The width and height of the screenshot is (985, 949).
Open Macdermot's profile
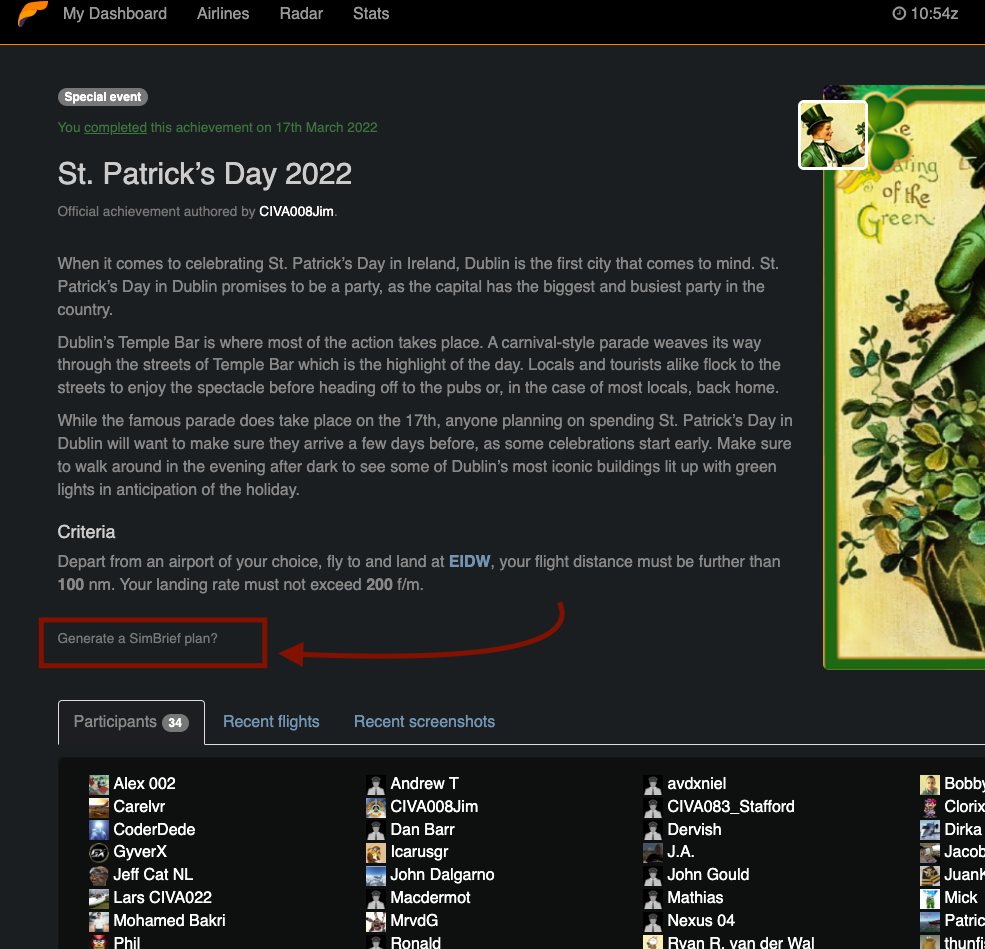pyautogui.click(x=431, y=898)
